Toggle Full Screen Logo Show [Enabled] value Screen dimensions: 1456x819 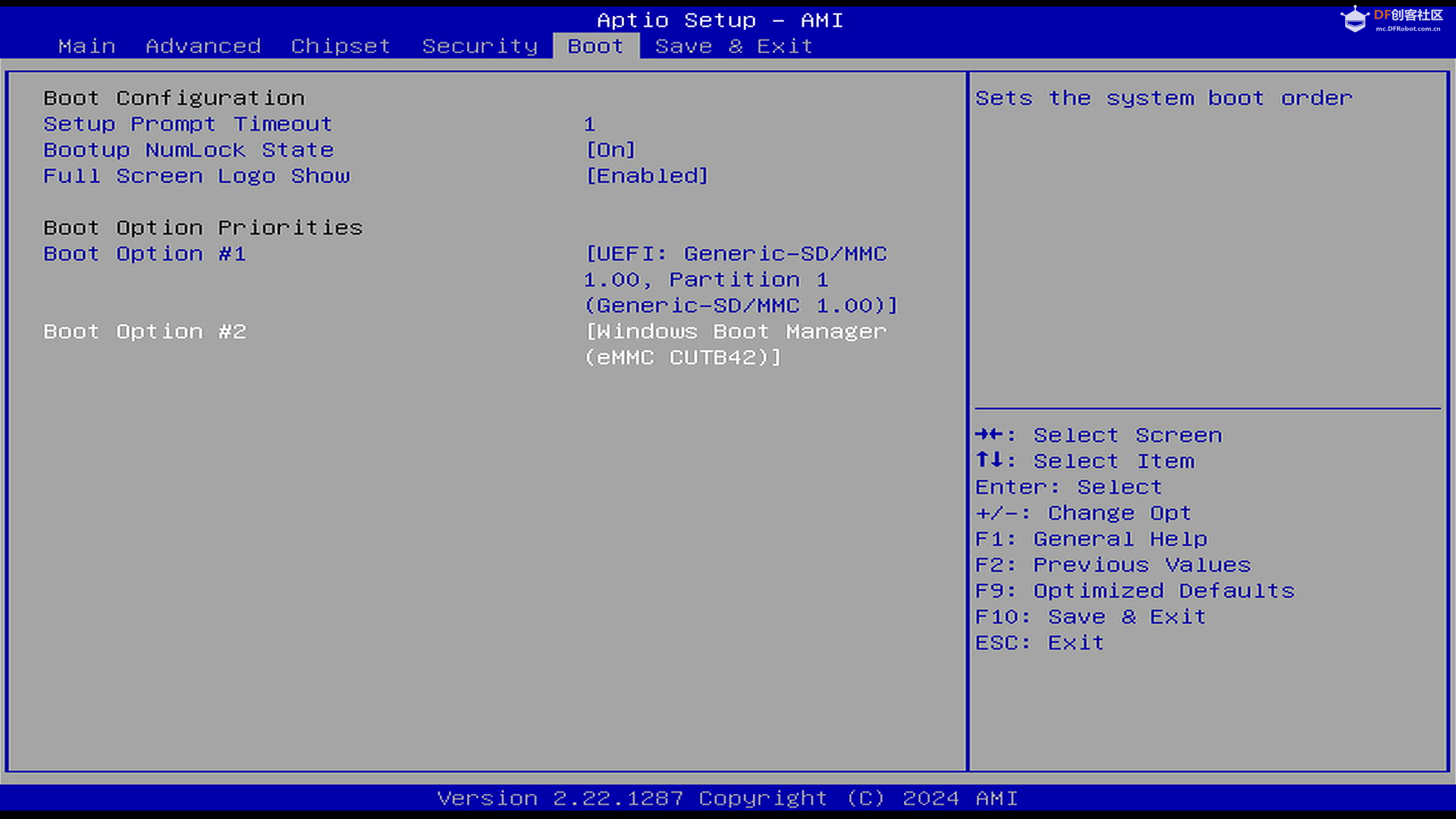click(x=647, y=176)
